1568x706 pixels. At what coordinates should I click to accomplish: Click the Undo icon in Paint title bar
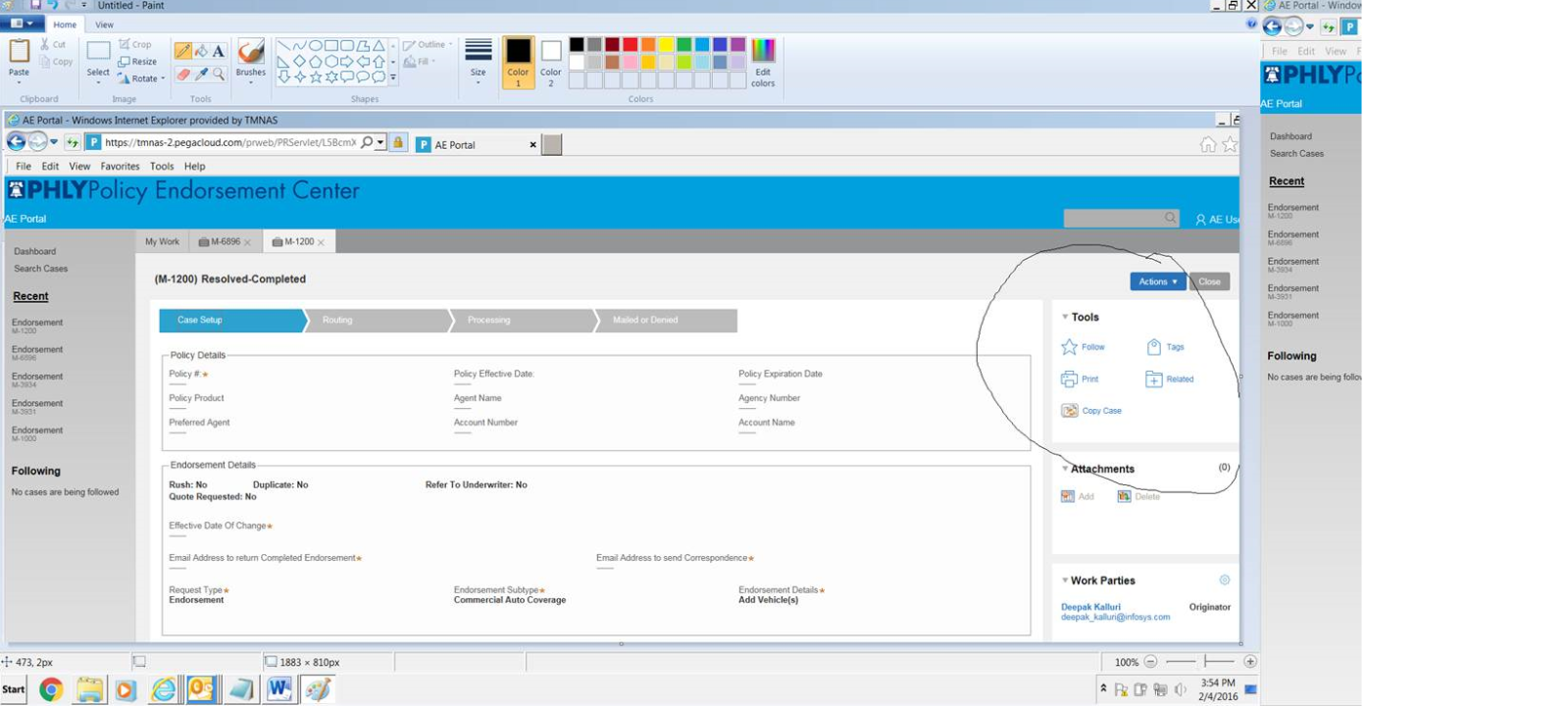pyautogui.click(x=53, y=5)
